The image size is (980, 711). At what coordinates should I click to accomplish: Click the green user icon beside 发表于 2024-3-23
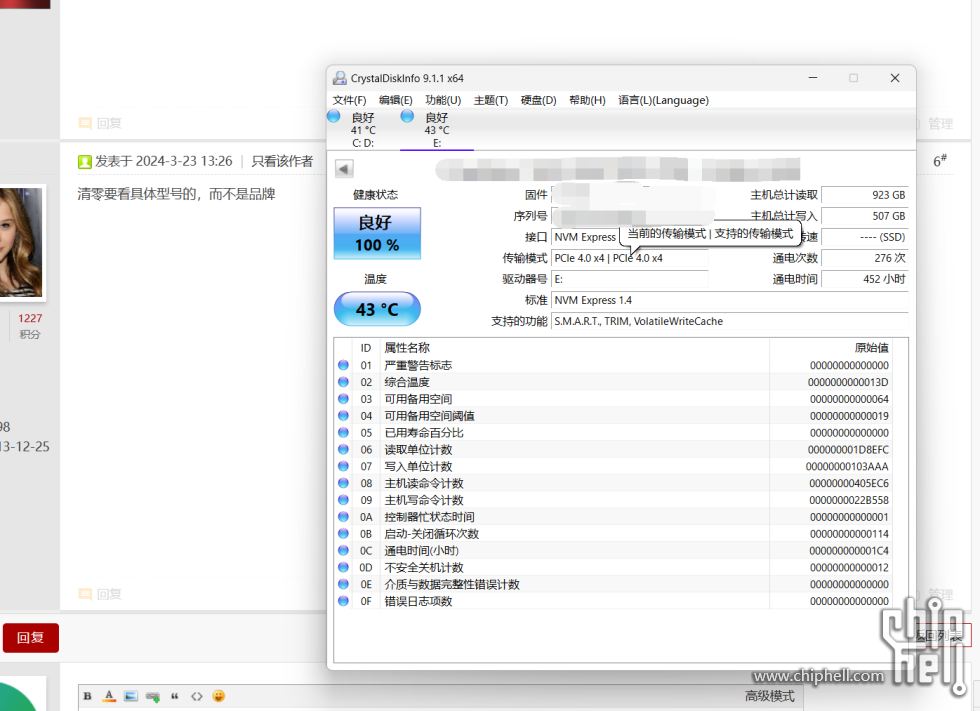[x=84, y=162]
